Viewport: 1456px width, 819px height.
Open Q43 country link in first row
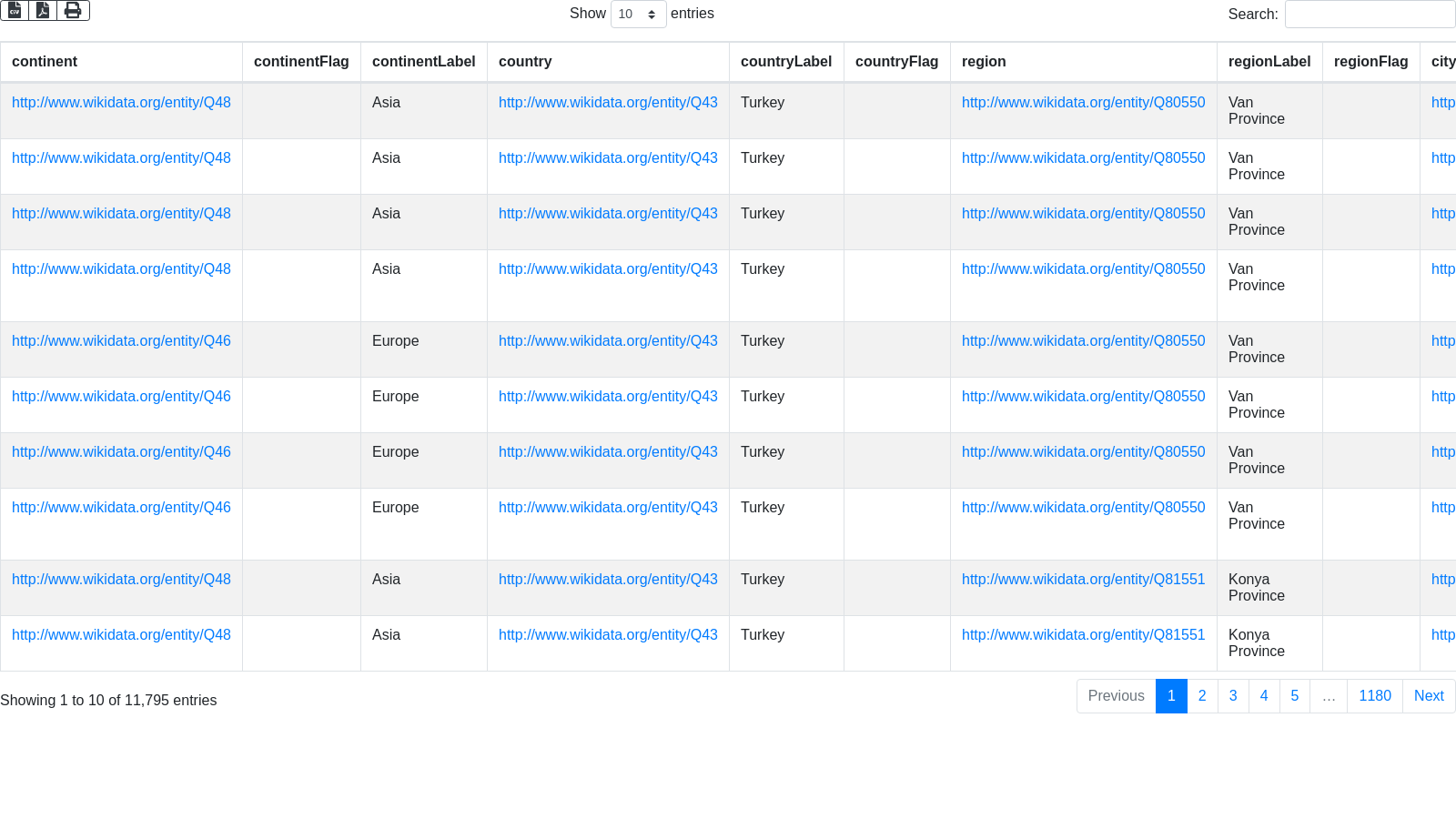pyautogui.click(x=608, y=103)
